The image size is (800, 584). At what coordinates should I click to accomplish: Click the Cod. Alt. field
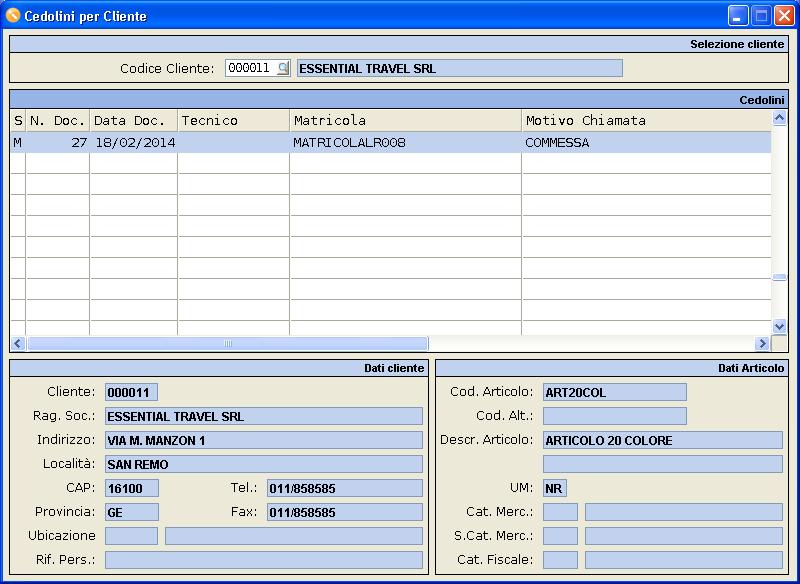615,416
